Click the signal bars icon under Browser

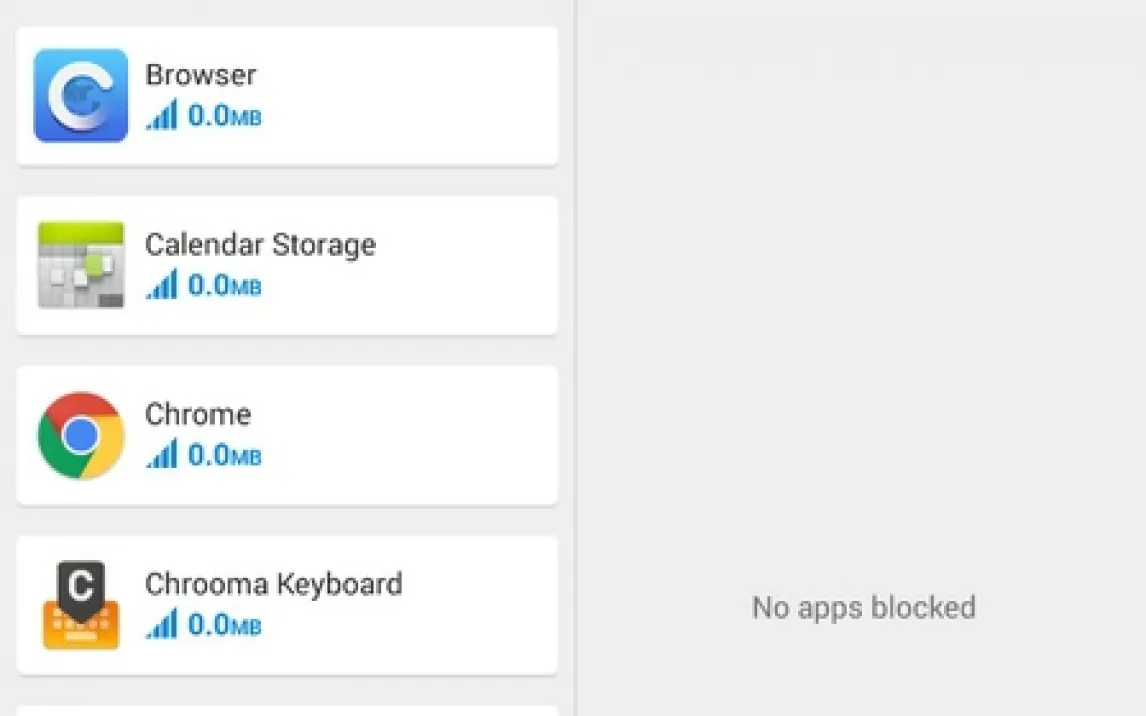coord(162,116)
